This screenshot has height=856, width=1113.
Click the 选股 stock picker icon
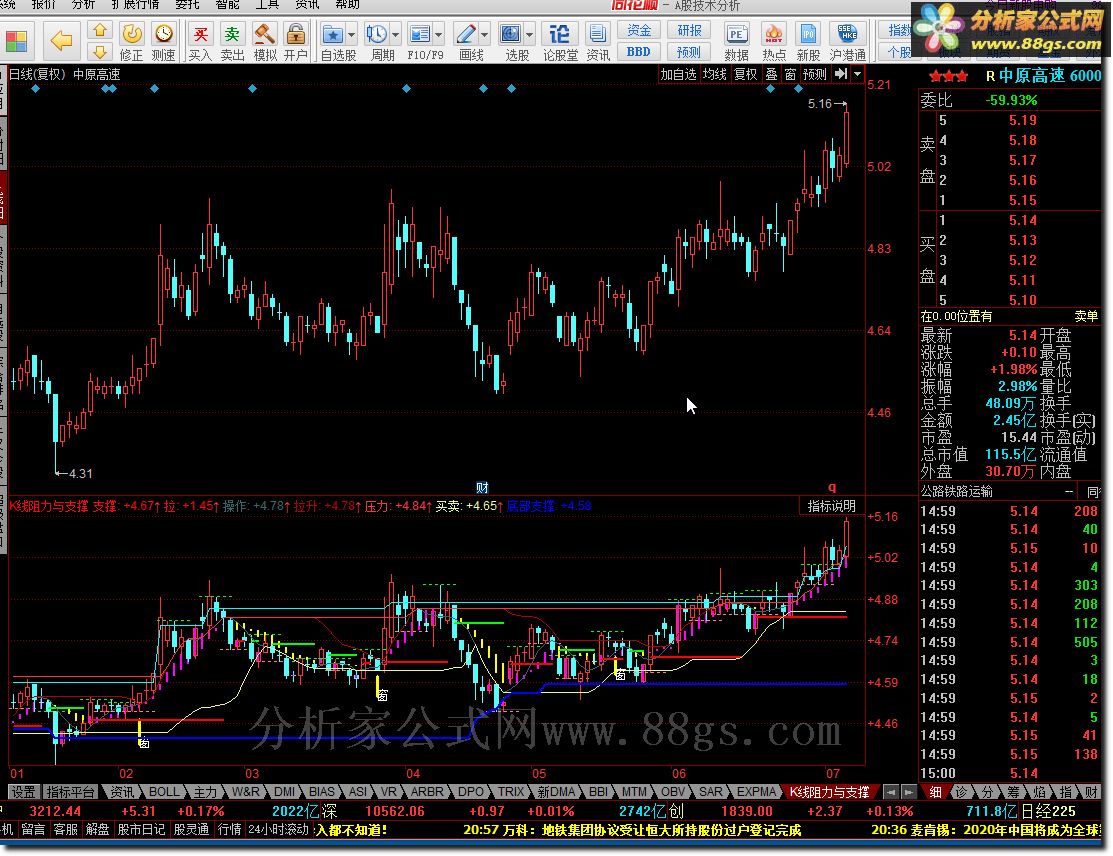pyautogui.click(x=511, y=34)
